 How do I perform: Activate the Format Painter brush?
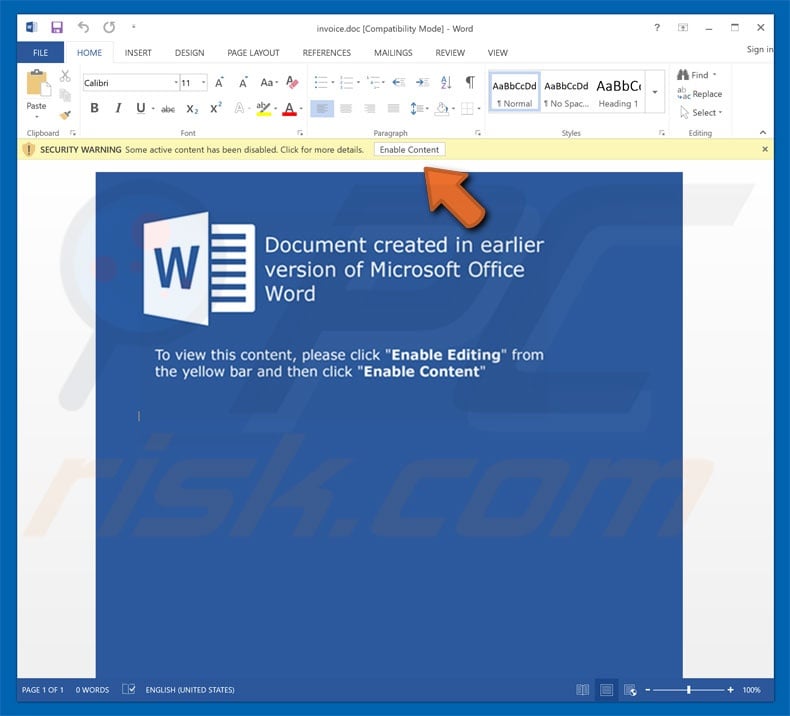[65, 115]
